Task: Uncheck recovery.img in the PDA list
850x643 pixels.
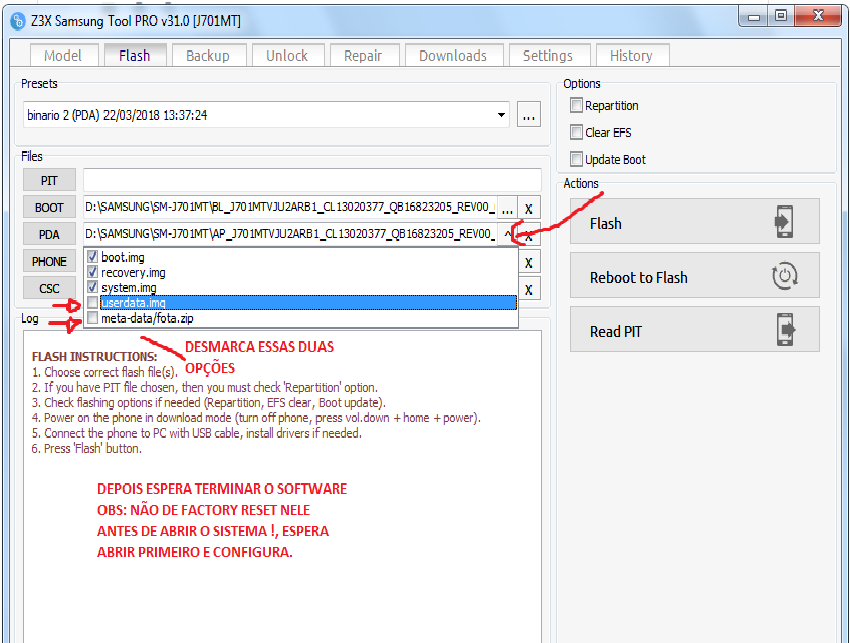Action: coord(93,272)
